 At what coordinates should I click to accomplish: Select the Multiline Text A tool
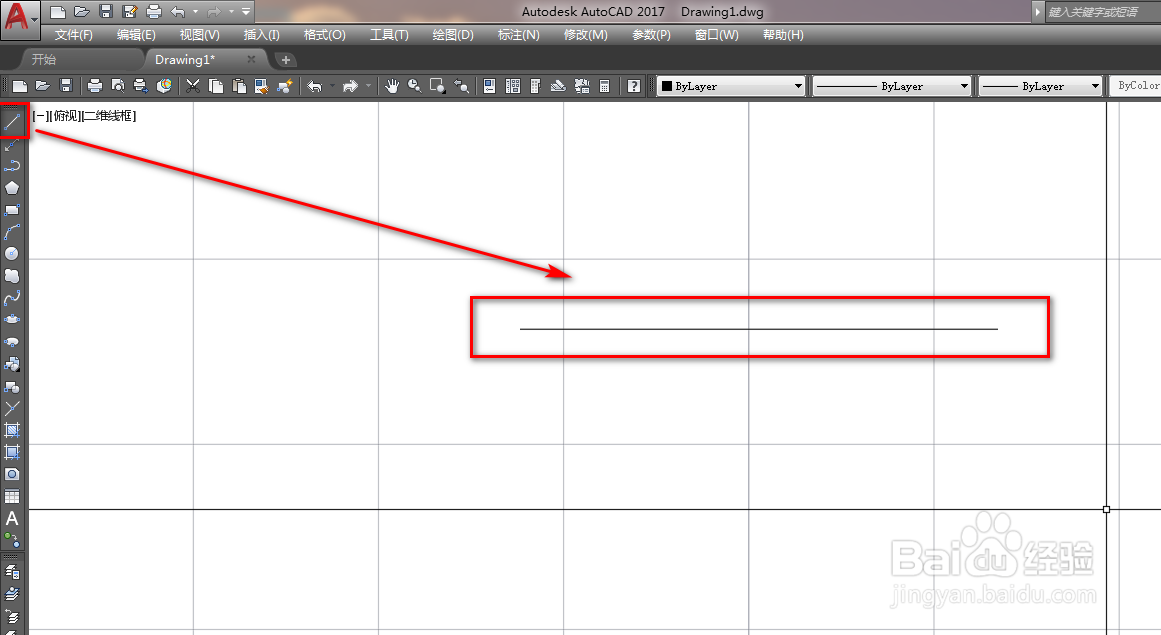coord(12,519)
